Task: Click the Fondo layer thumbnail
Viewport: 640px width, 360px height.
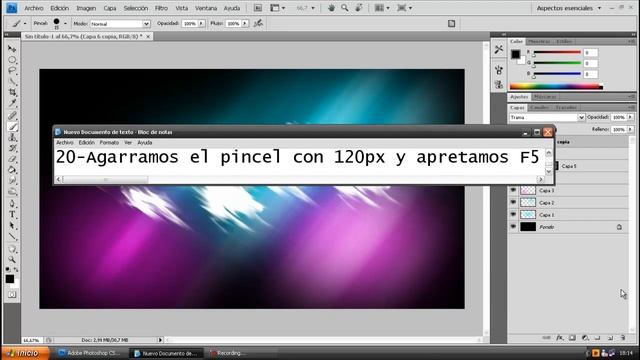Action: [528, 227]
